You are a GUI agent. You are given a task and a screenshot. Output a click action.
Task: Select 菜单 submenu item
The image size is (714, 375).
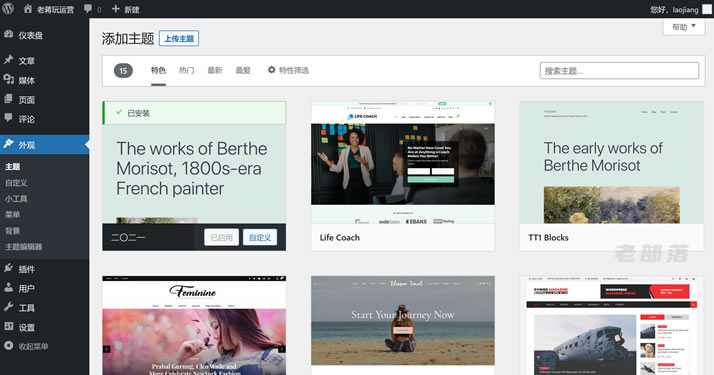point(13,214)
